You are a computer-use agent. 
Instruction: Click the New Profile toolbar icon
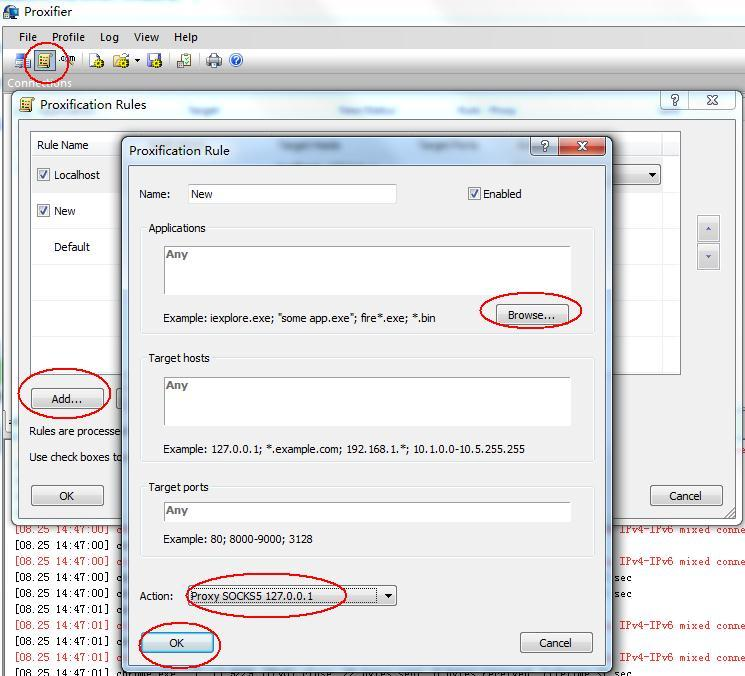96,61
